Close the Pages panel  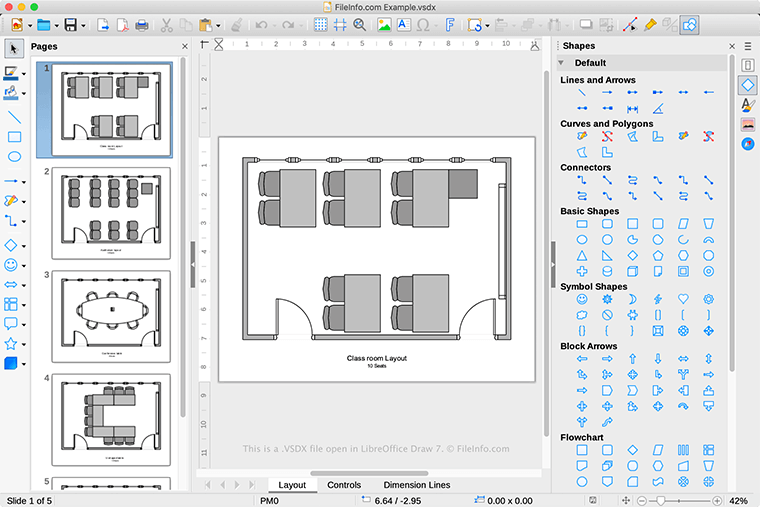pyautogui.click(x=185, y=47)
